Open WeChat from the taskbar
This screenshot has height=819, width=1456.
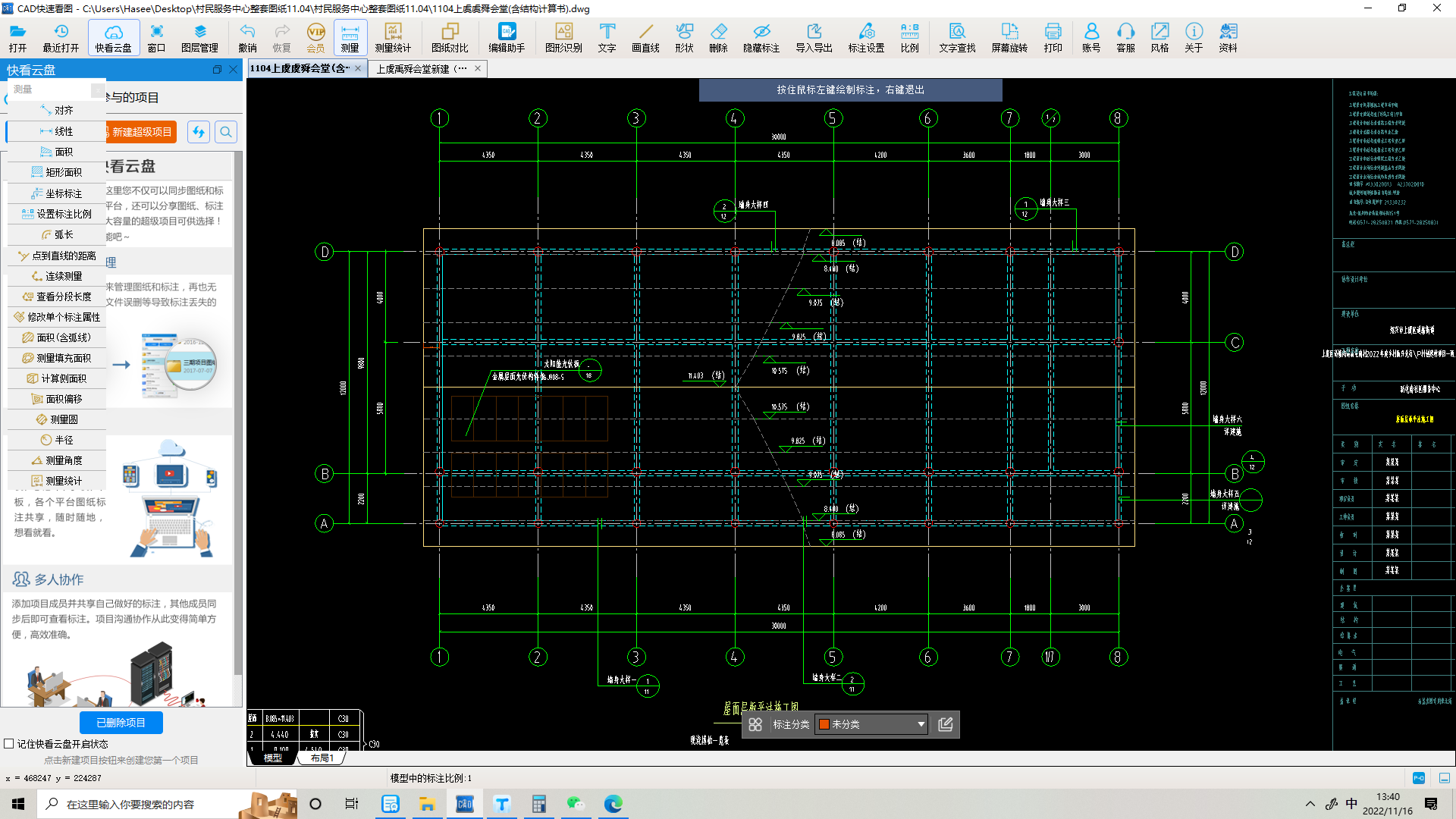[x=576, y=804]
